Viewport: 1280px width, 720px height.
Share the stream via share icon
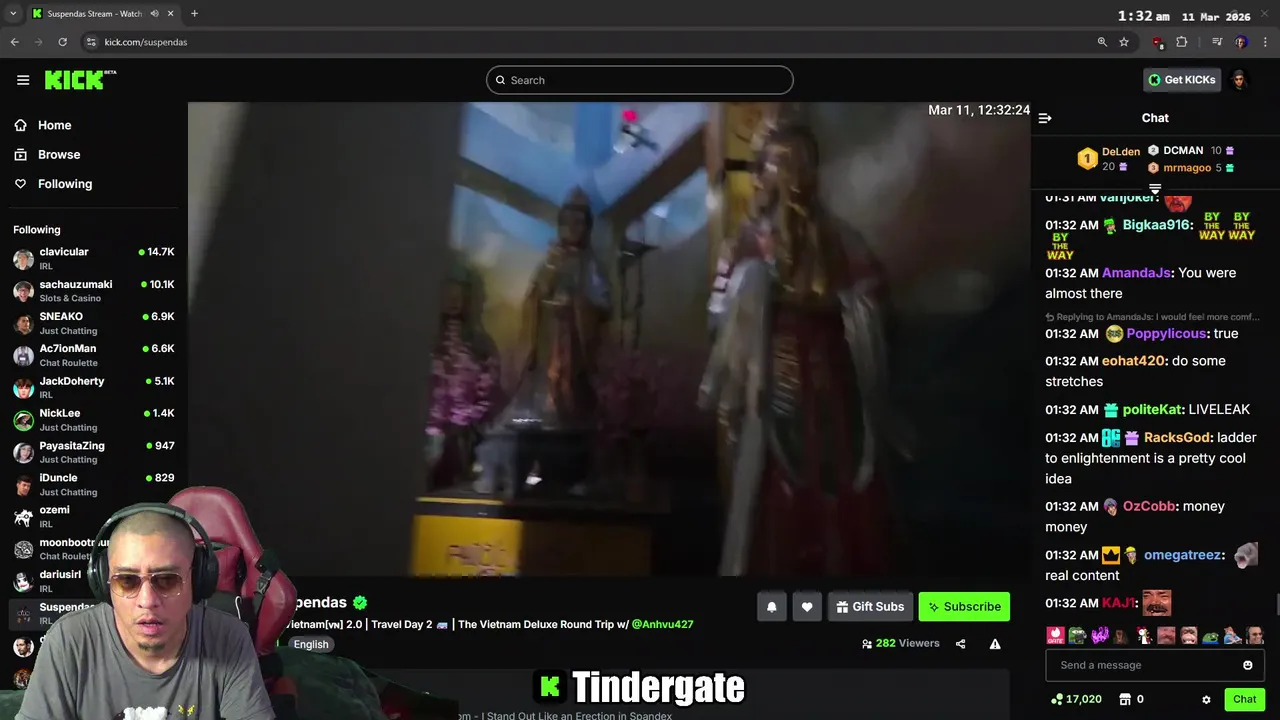click(x=960, y=644)
